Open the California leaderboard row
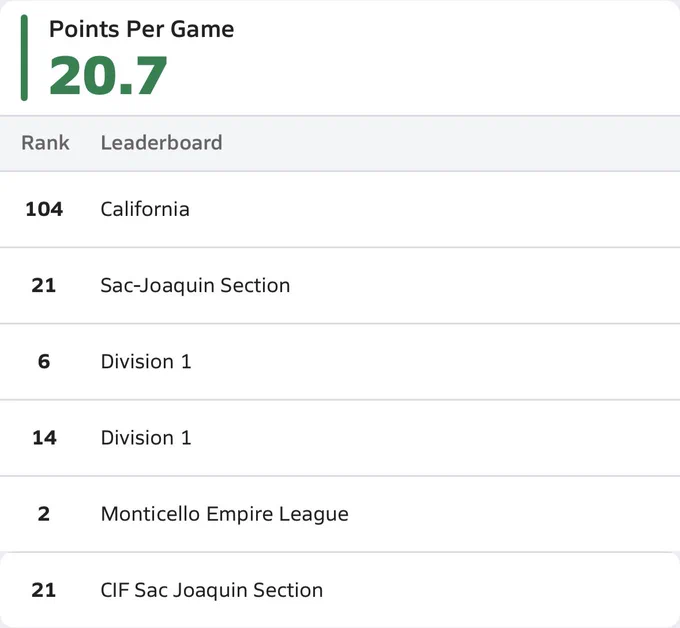Viewport: 680px width, 628px height. click(340, 209)
